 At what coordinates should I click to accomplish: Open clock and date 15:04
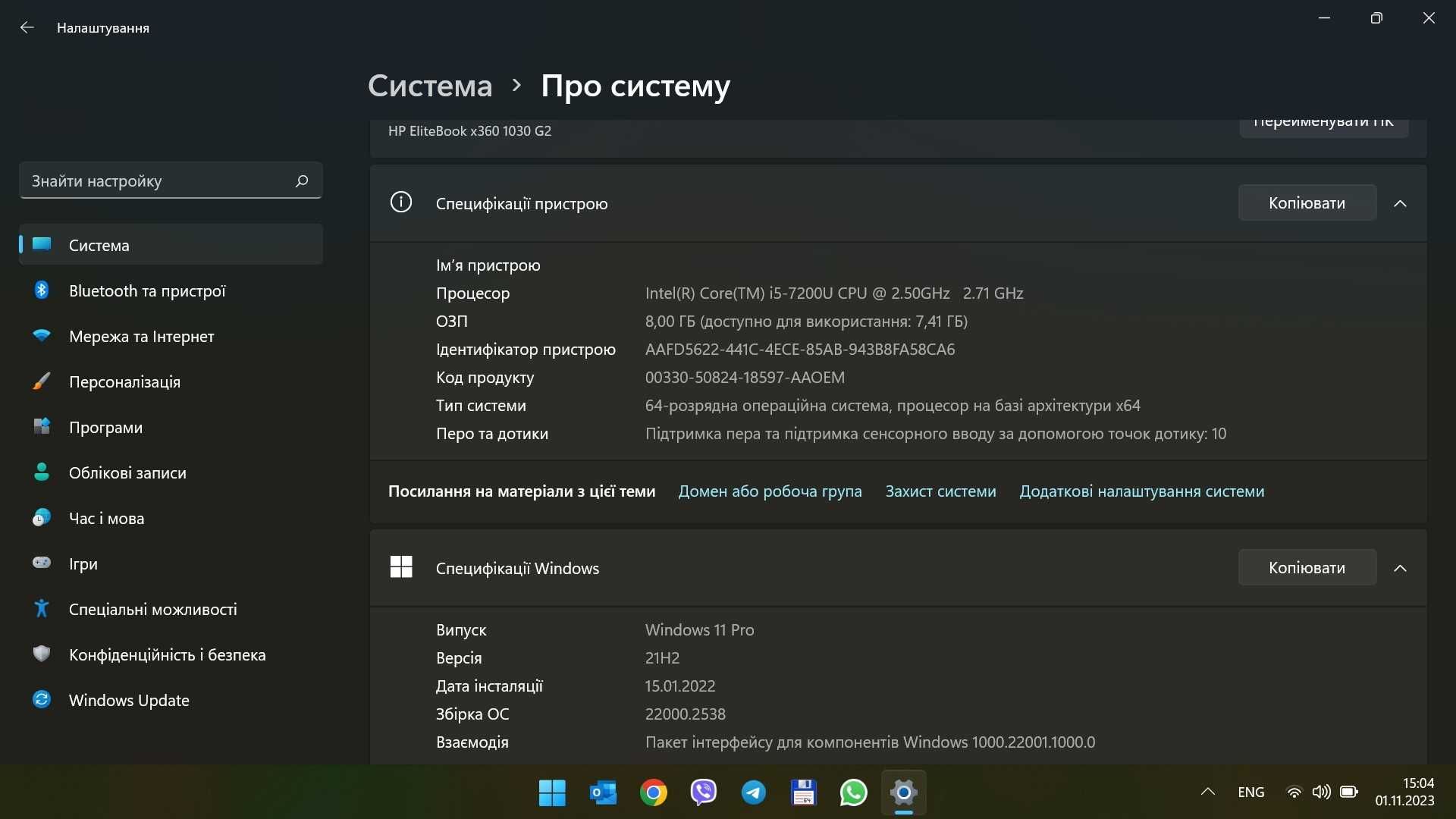(1405, 792)
